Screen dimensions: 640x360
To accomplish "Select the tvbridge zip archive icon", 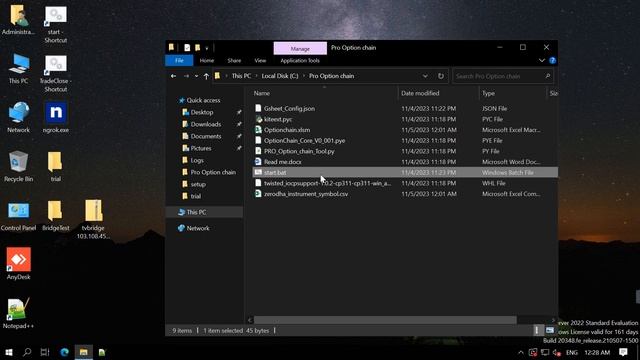I will 93,219.
